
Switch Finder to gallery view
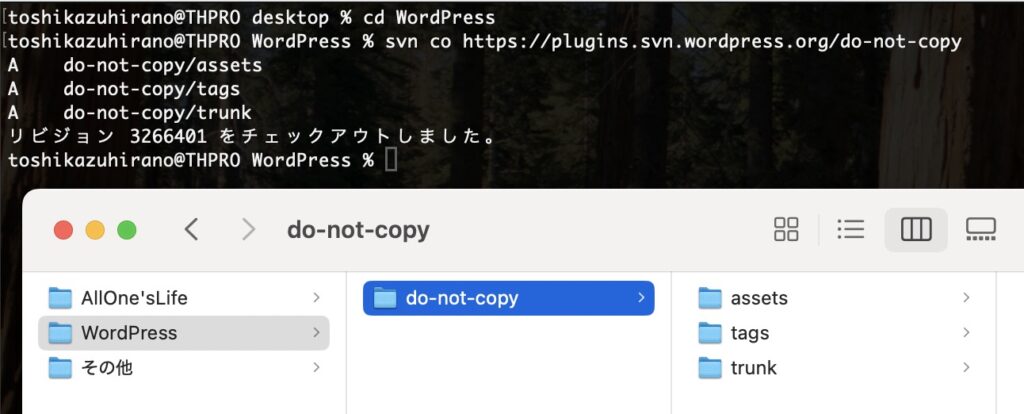pyautogui.click(x=980, y=230)
